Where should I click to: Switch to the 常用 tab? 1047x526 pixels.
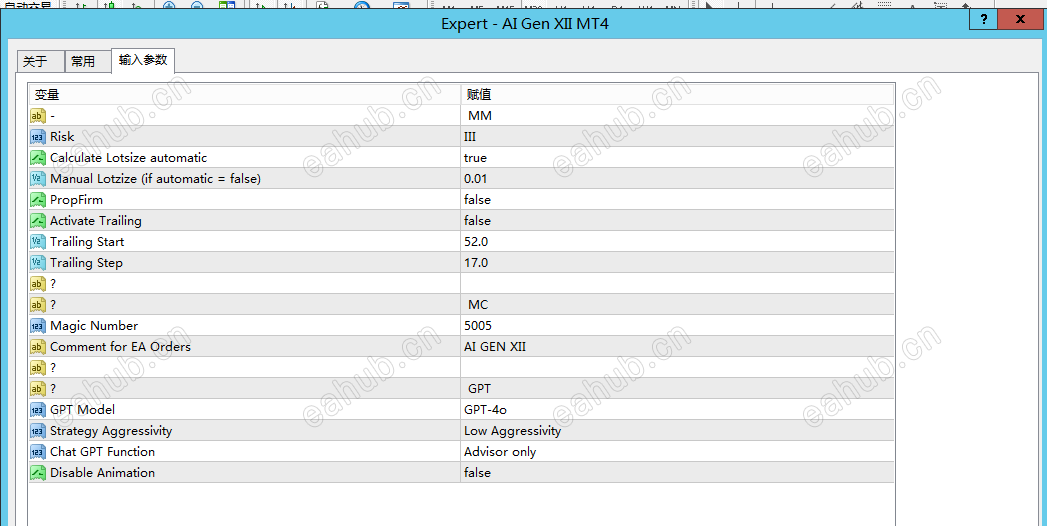(x=88, y=61)
